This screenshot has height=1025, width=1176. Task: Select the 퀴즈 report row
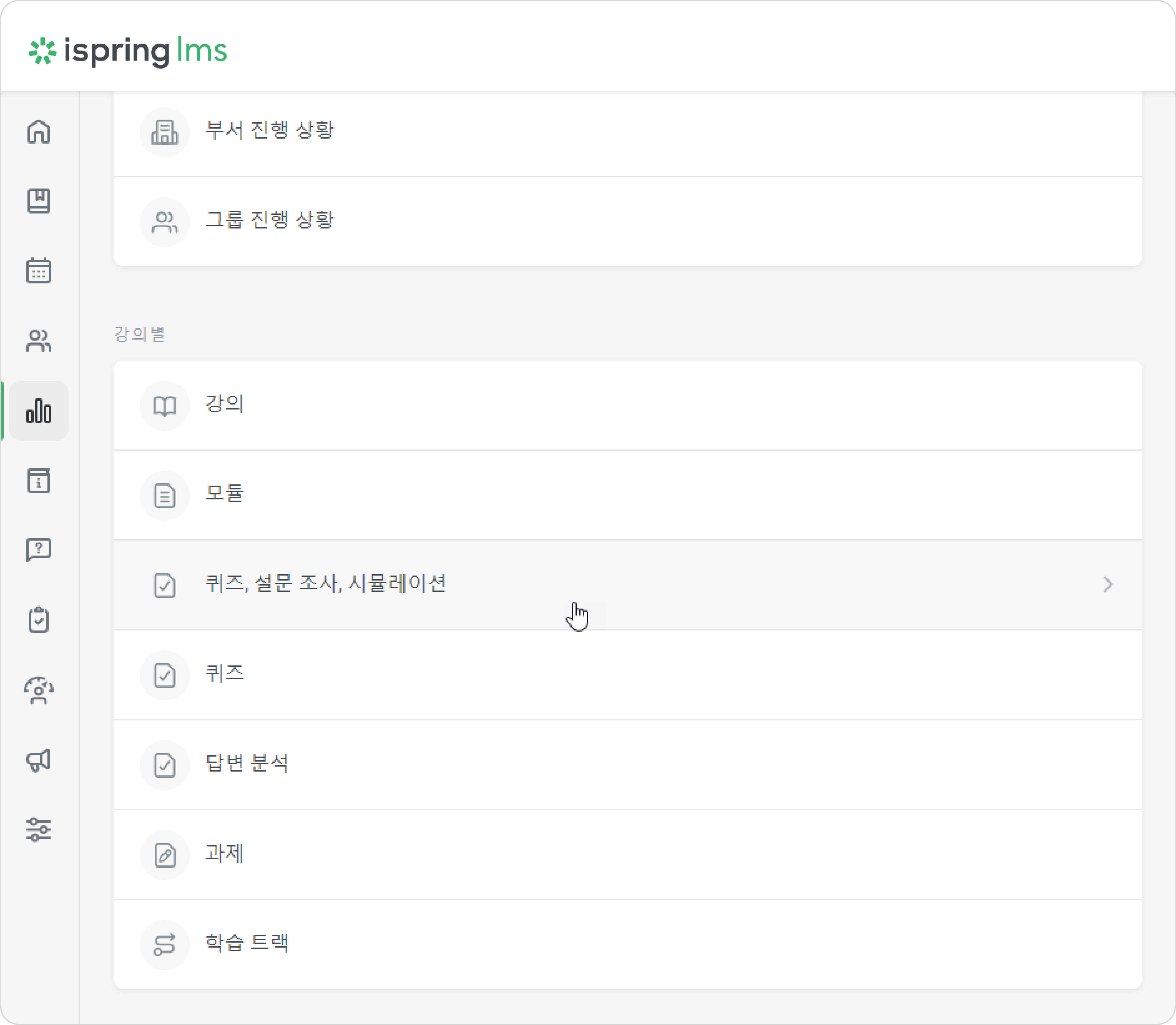point(627,675)
